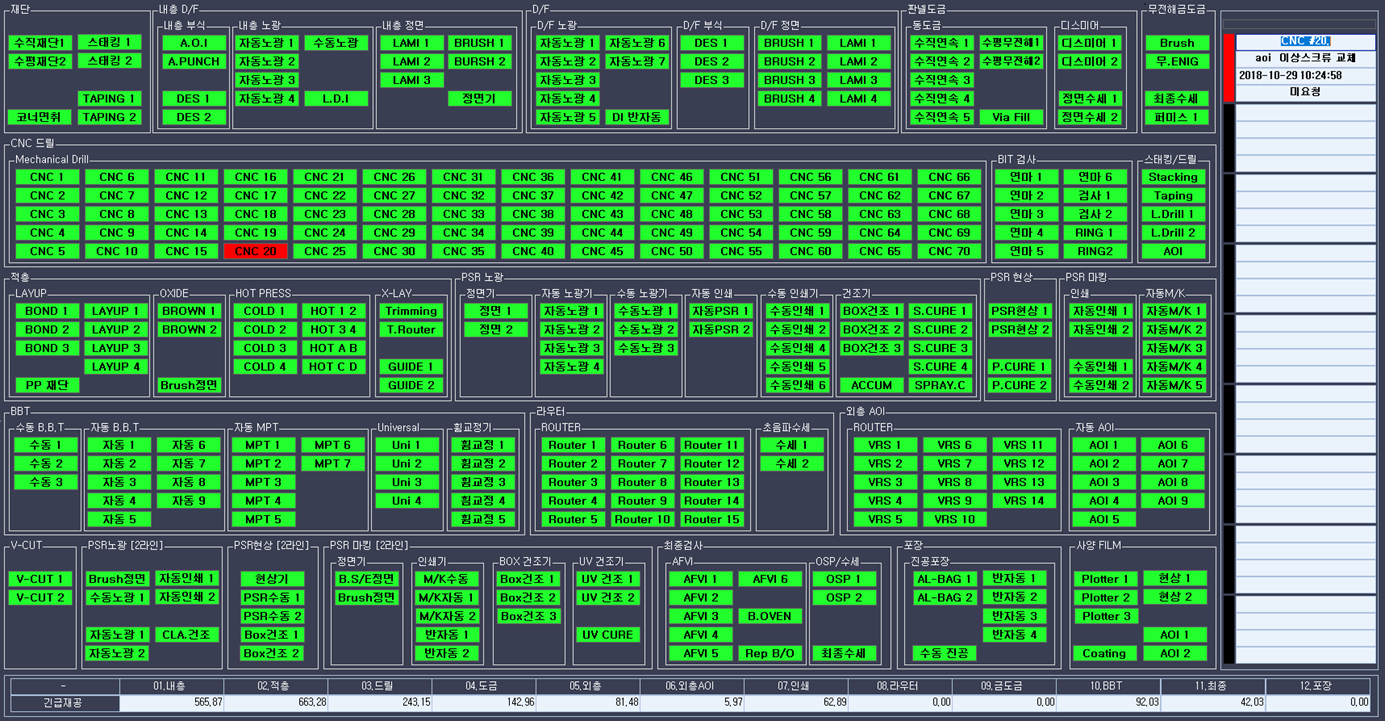Viewport: 1385px width, 721px height.
Task: Select Uni 4 in Universal group
Action: click(407, 500)
